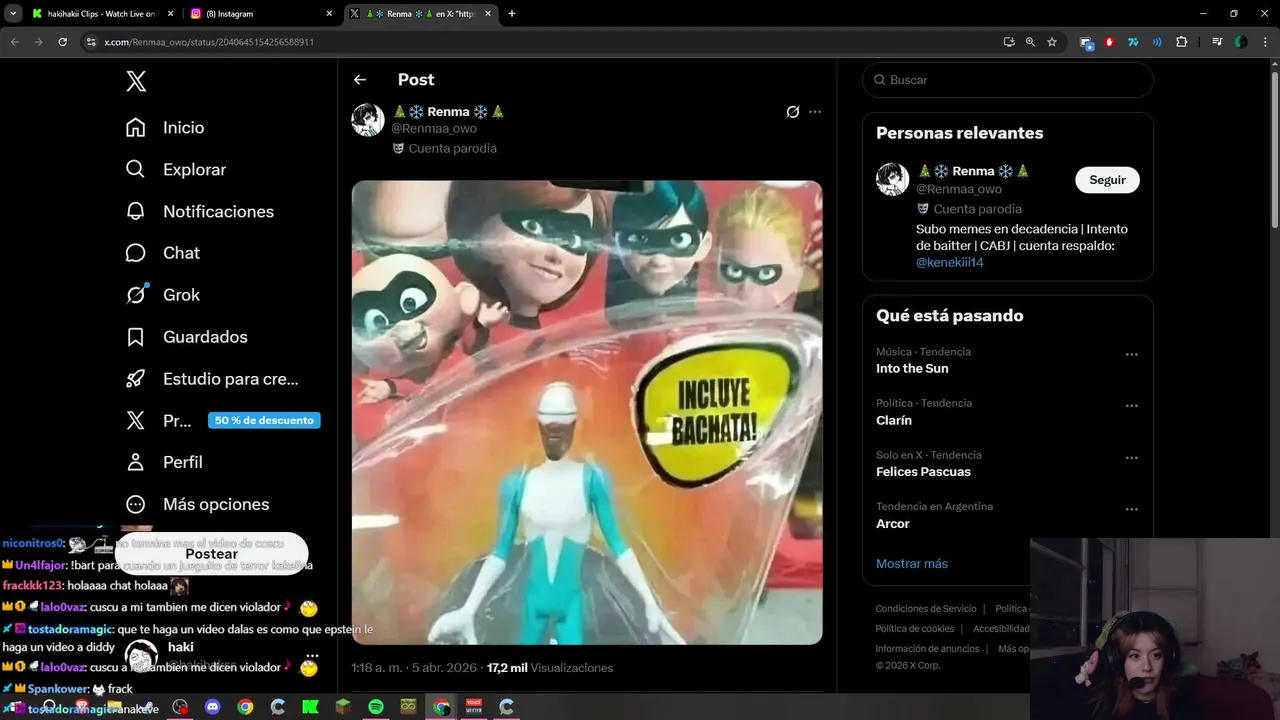Open Kick app from the taskbar
Image resolution: width=1280 pixels, height=720 pixels.
click(310, 707)
